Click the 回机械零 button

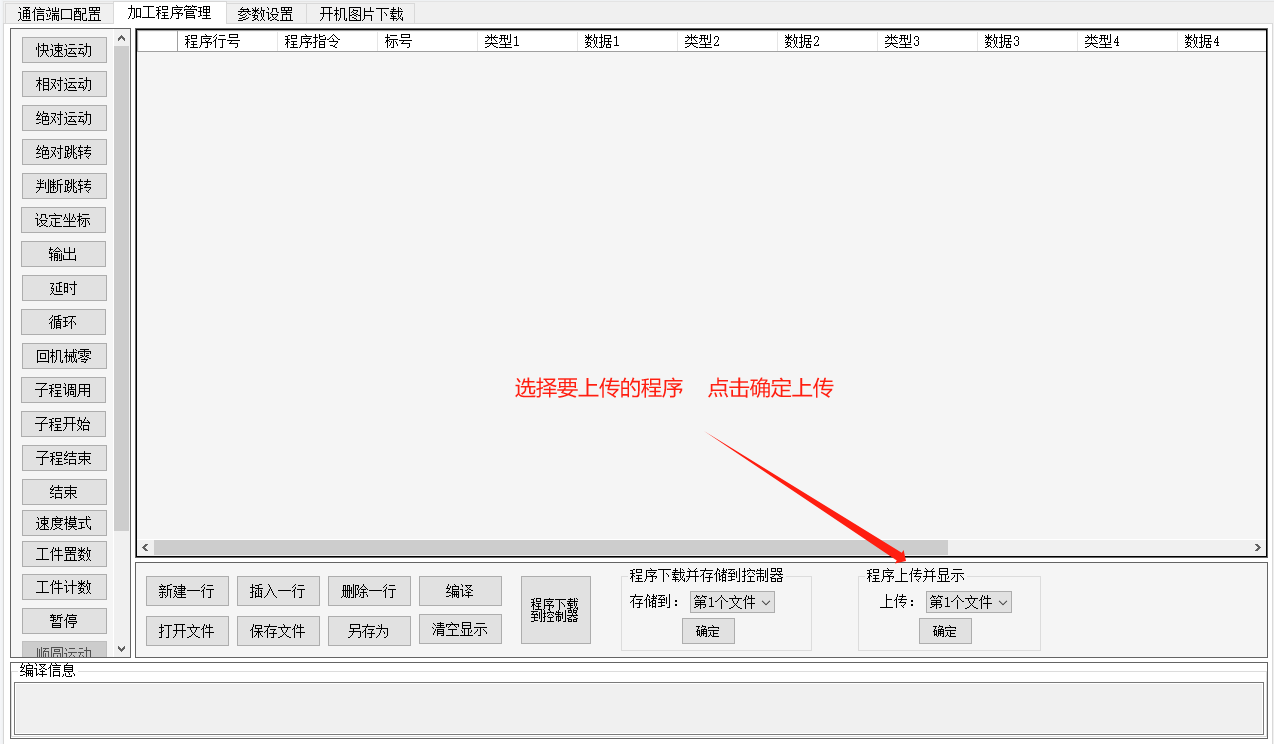[64, 356]
